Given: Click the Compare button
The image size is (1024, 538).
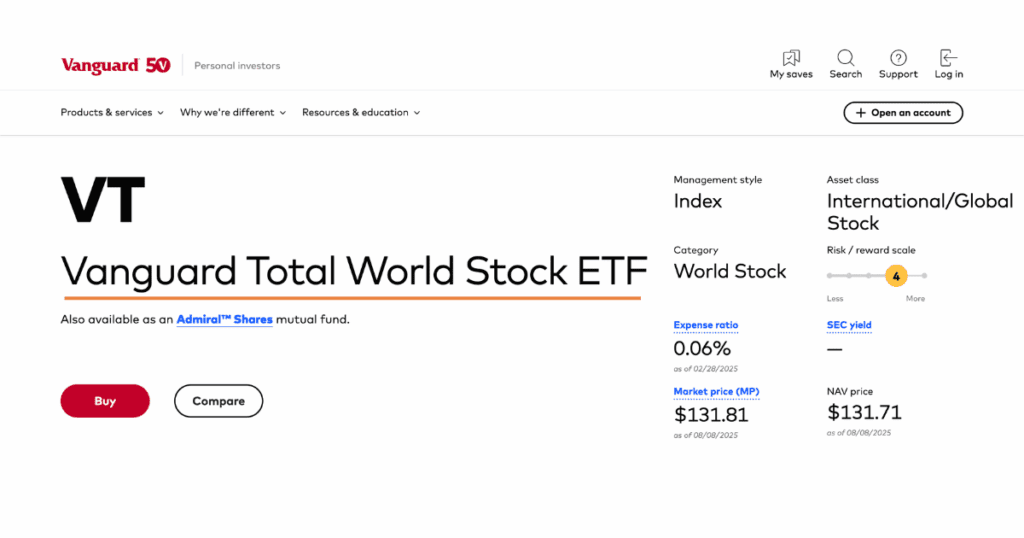Looking at the screenshot, I should [x=218, y=401].
